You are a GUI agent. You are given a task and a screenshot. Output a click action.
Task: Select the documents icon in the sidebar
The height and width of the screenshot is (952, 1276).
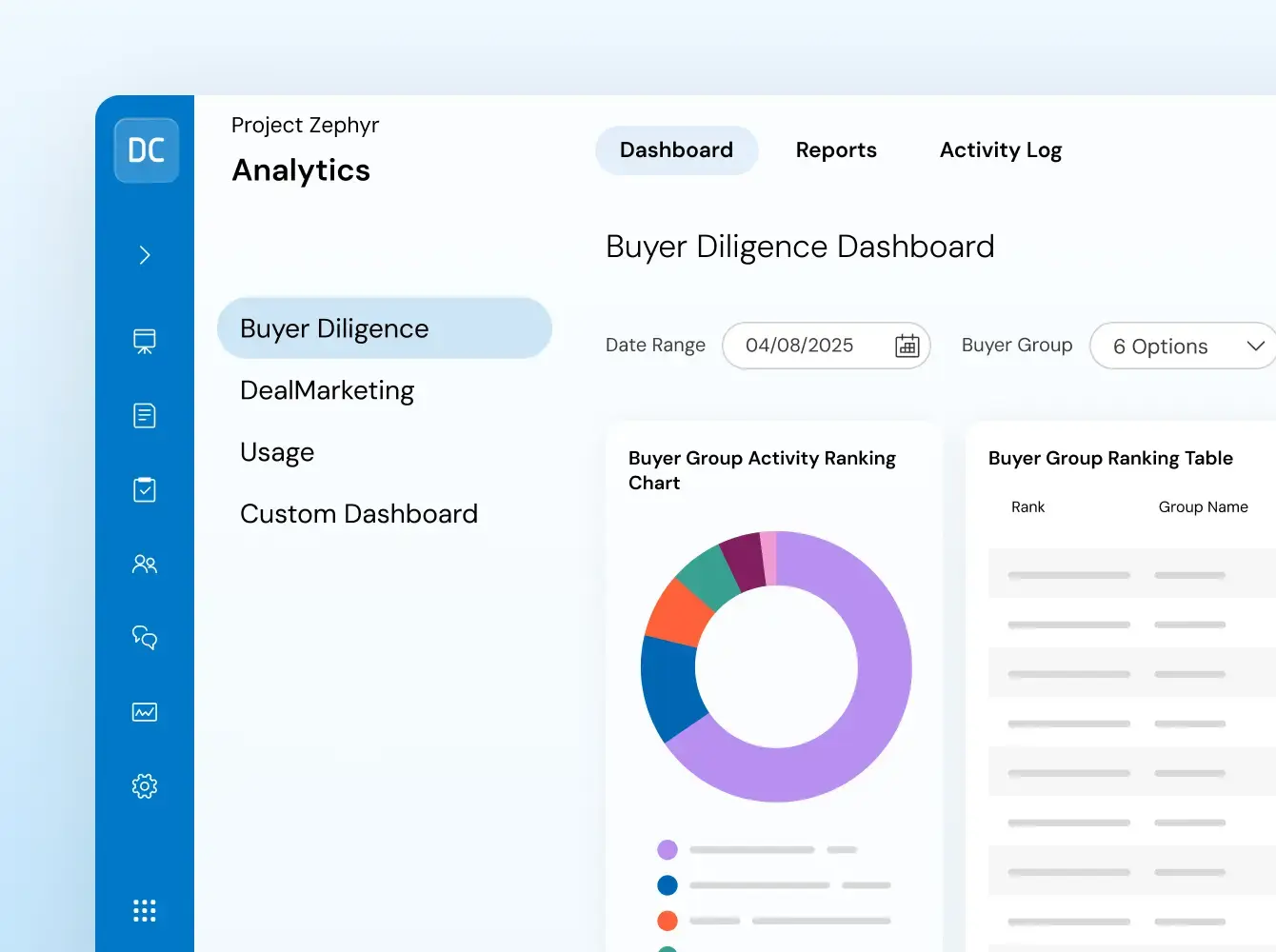coord(145,415)
